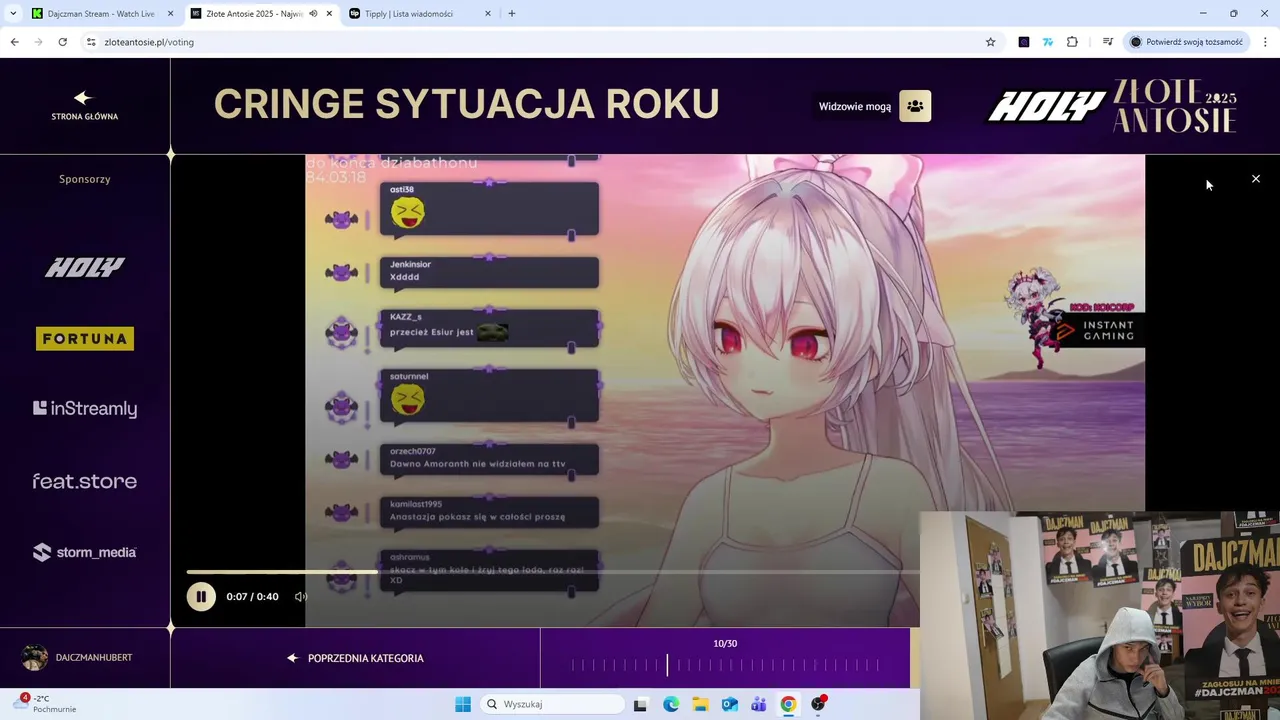Go to Poprzednia Kategoria
This screenshot has width=1280, height=720.
pos(355,658)
